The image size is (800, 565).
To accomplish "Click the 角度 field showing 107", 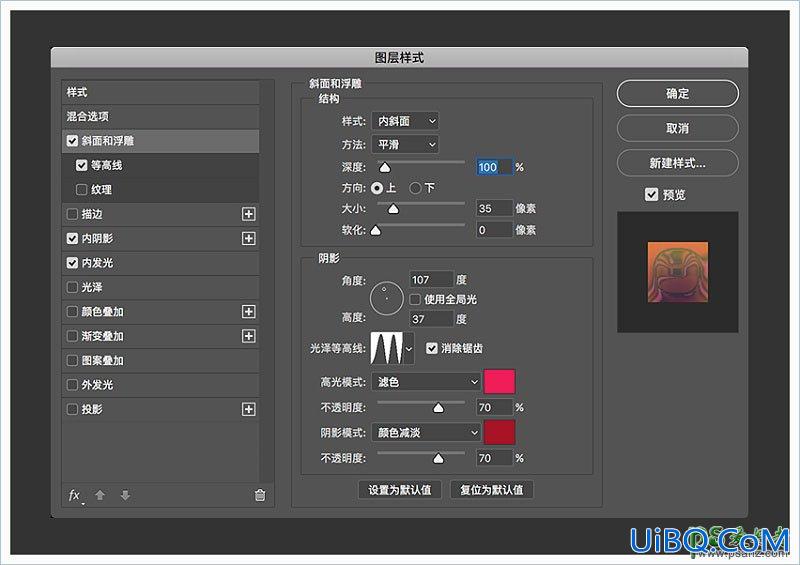I will [x=431, y=280].
